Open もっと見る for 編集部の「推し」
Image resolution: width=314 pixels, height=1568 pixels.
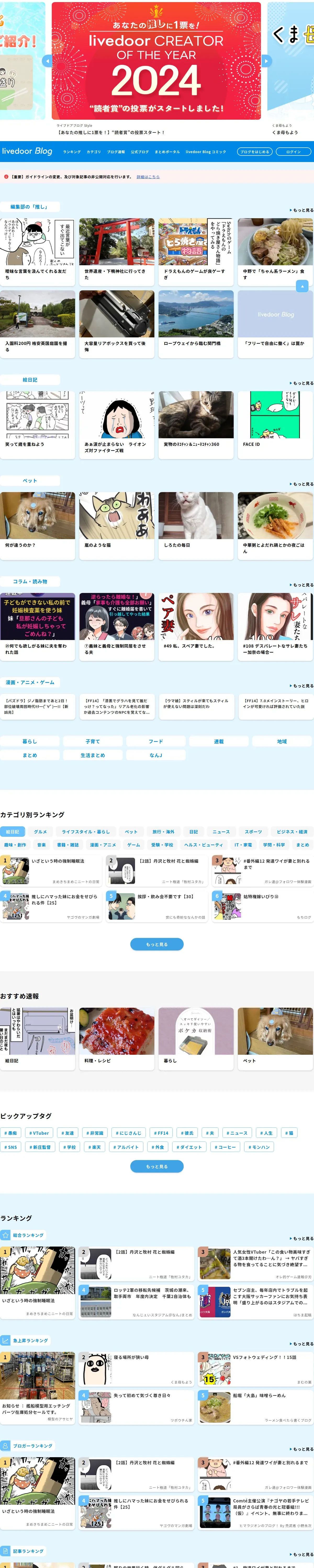(x=302, y=210)
